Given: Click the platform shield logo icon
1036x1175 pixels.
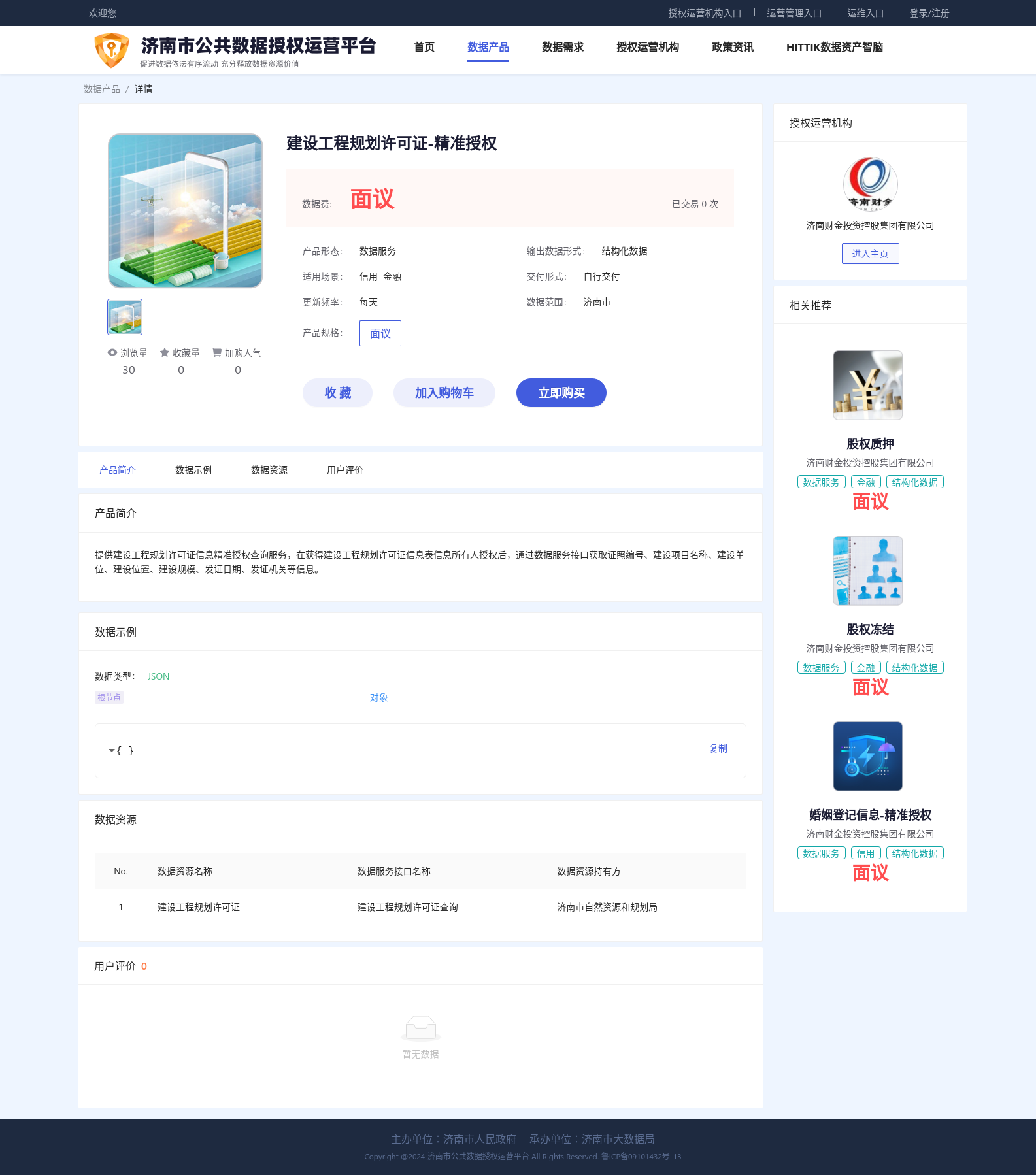Looking at the screenshot, I should click(x=112, y=50).
